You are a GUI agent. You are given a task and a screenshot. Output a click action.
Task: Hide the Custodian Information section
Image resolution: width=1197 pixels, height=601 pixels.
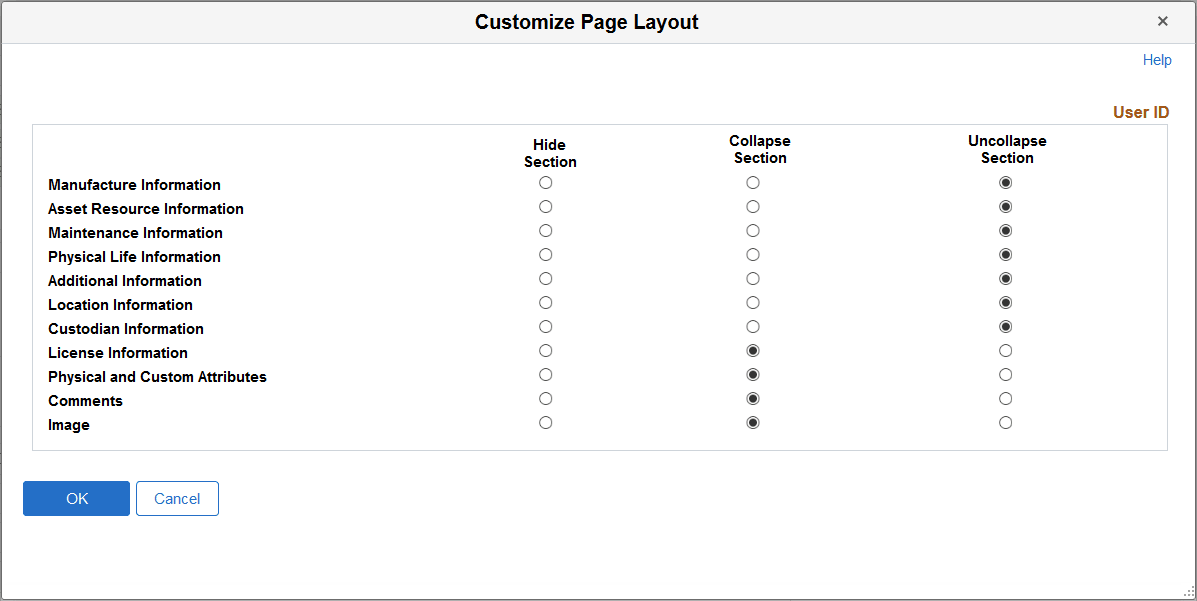[x=545, y=326]
